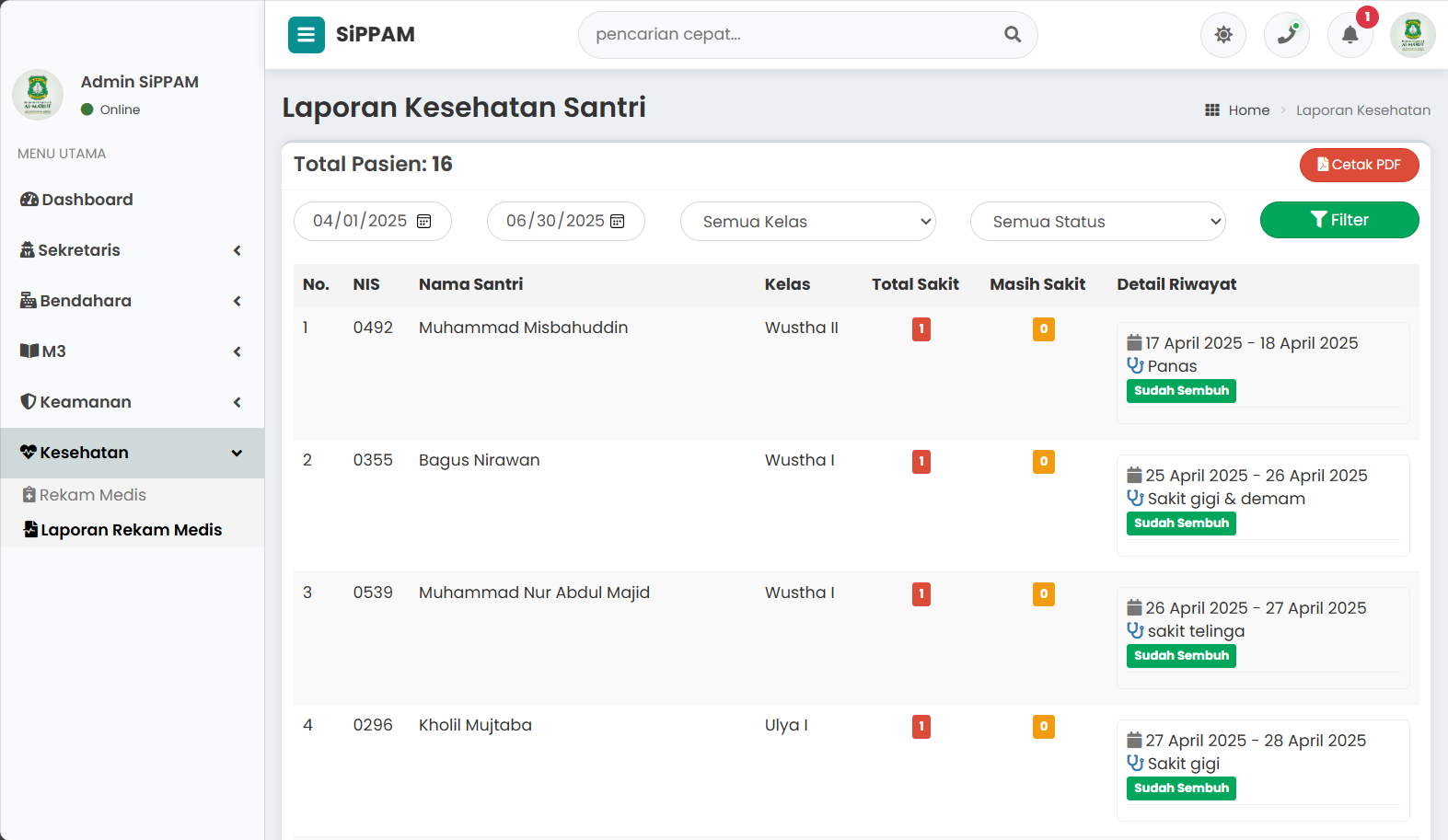Click the hamburger menu toggle button

click(x=306, y=35)
